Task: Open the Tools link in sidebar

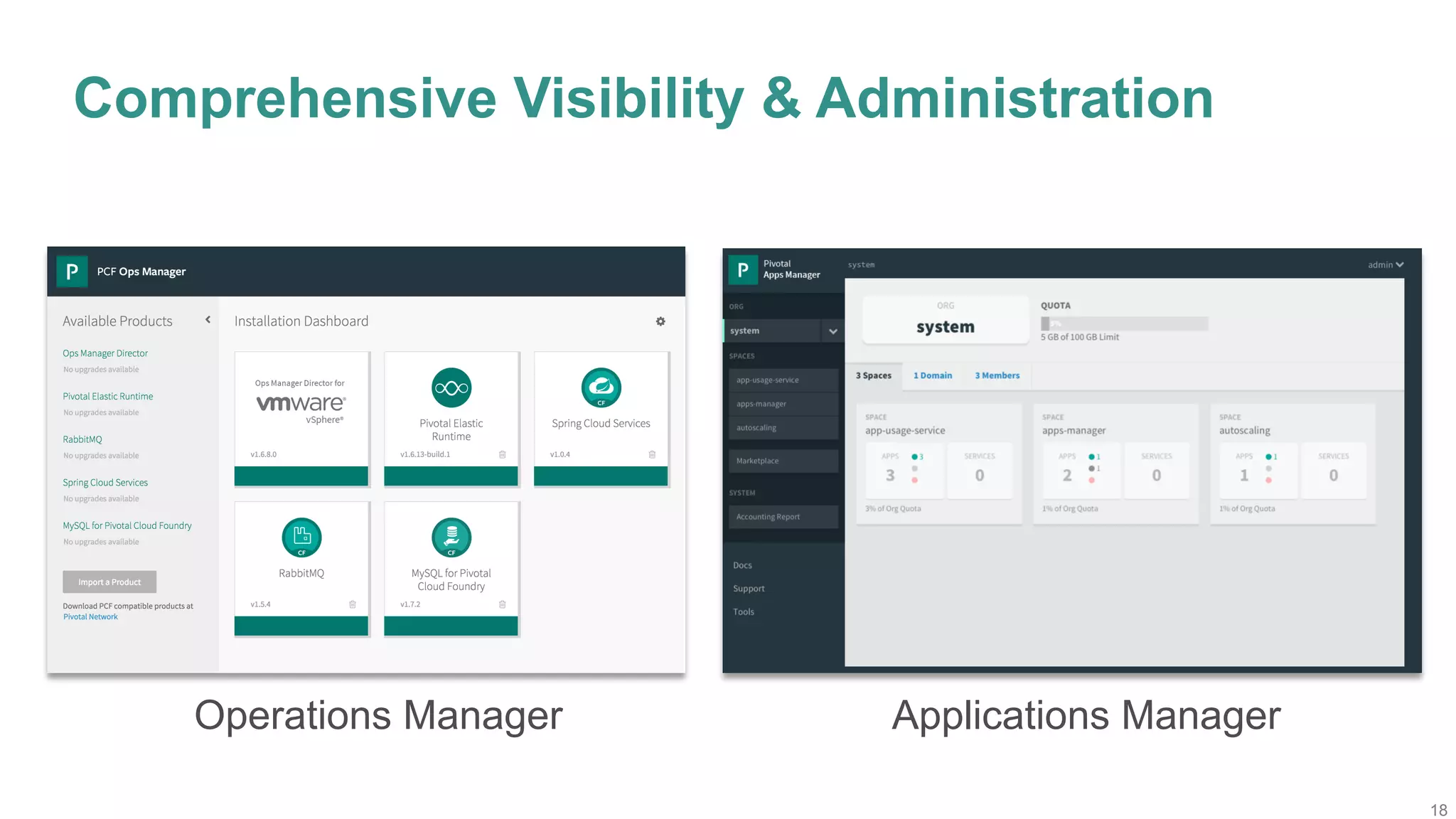Action: pyautogui.click(x=744, y=611)
